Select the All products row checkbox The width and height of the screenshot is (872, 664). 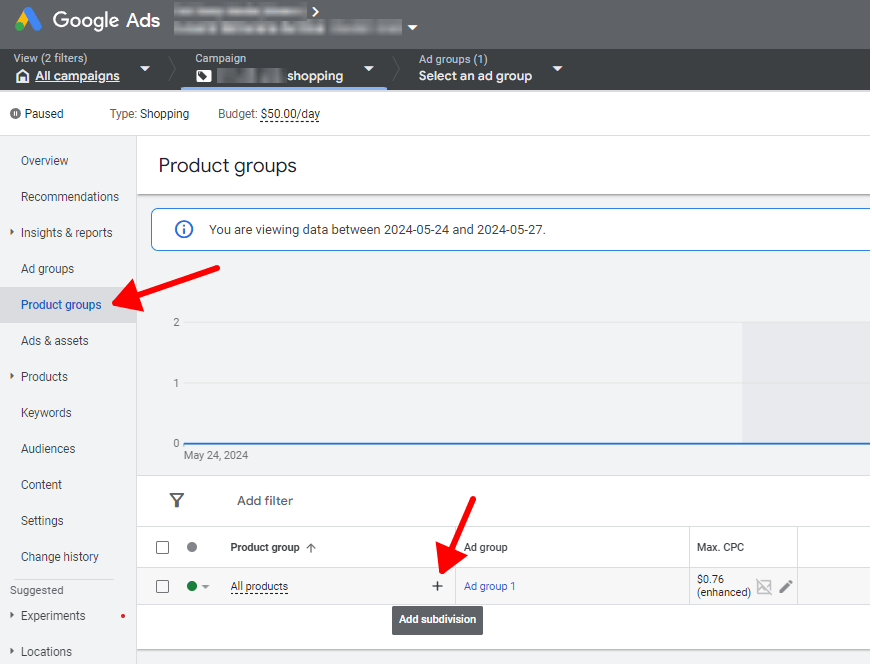click(x=162, y=586)
